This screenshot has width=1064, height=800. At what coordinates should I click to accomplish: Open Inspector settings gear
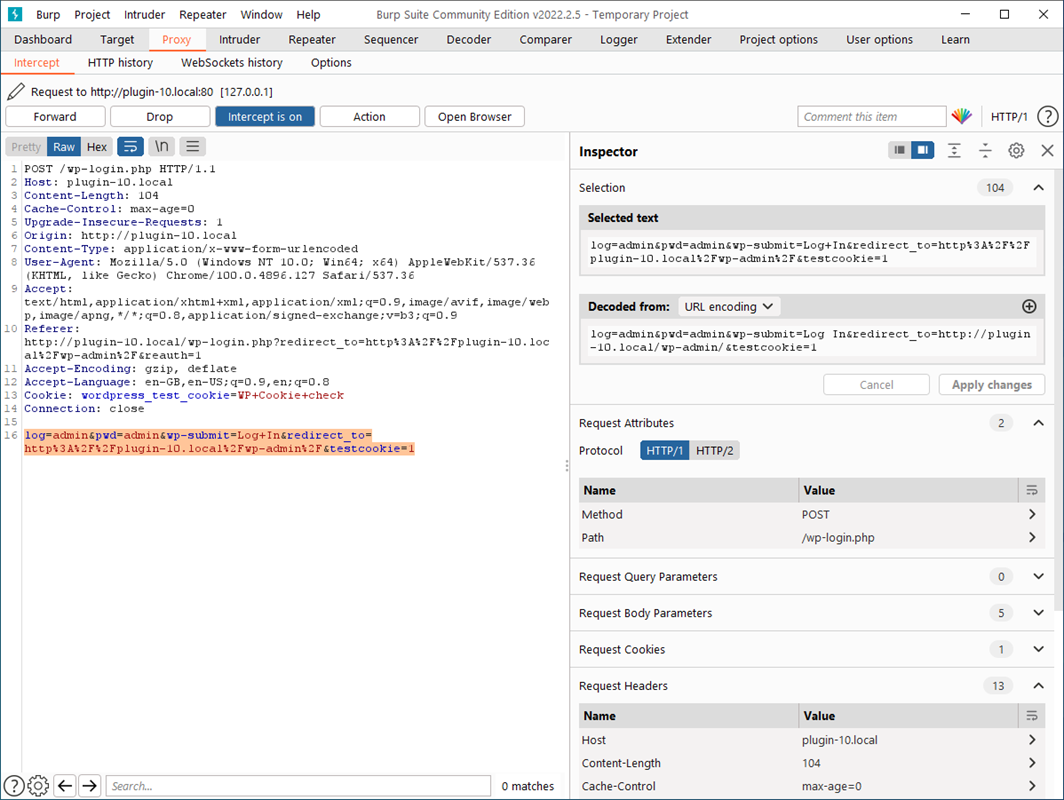[x=1016, y=151]
